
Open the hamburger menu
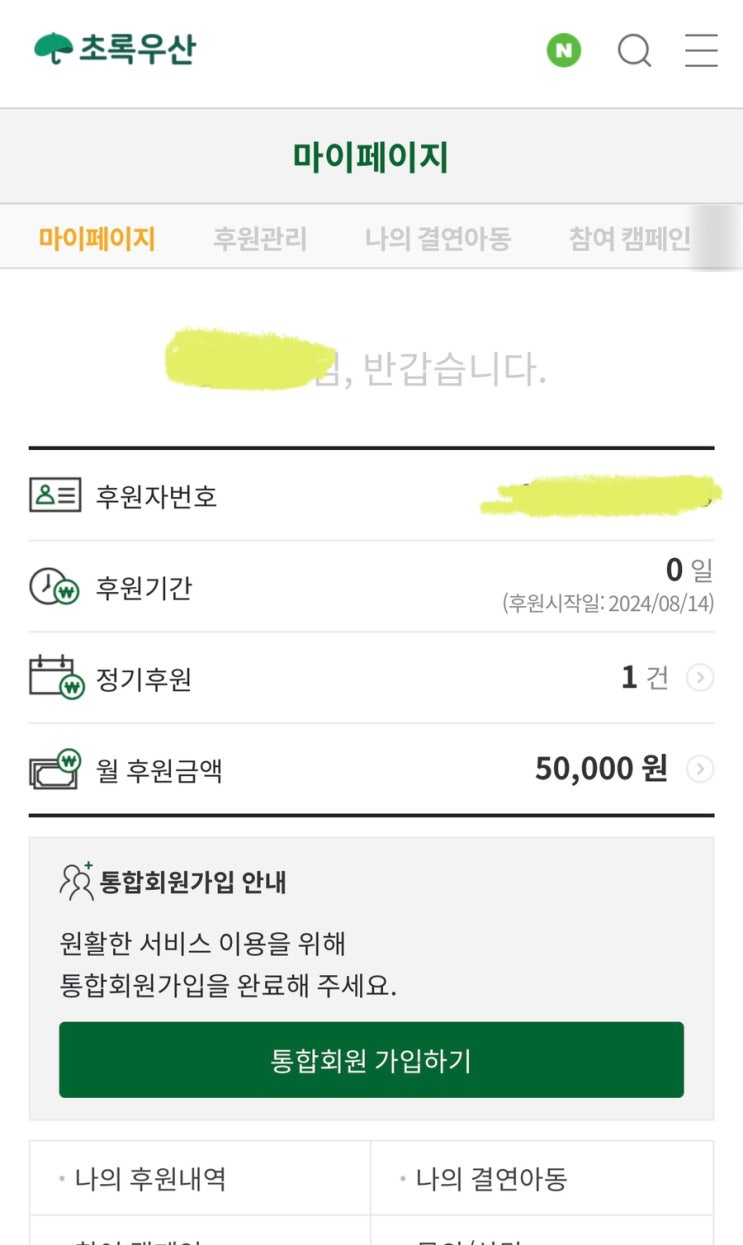pos(701,50)
